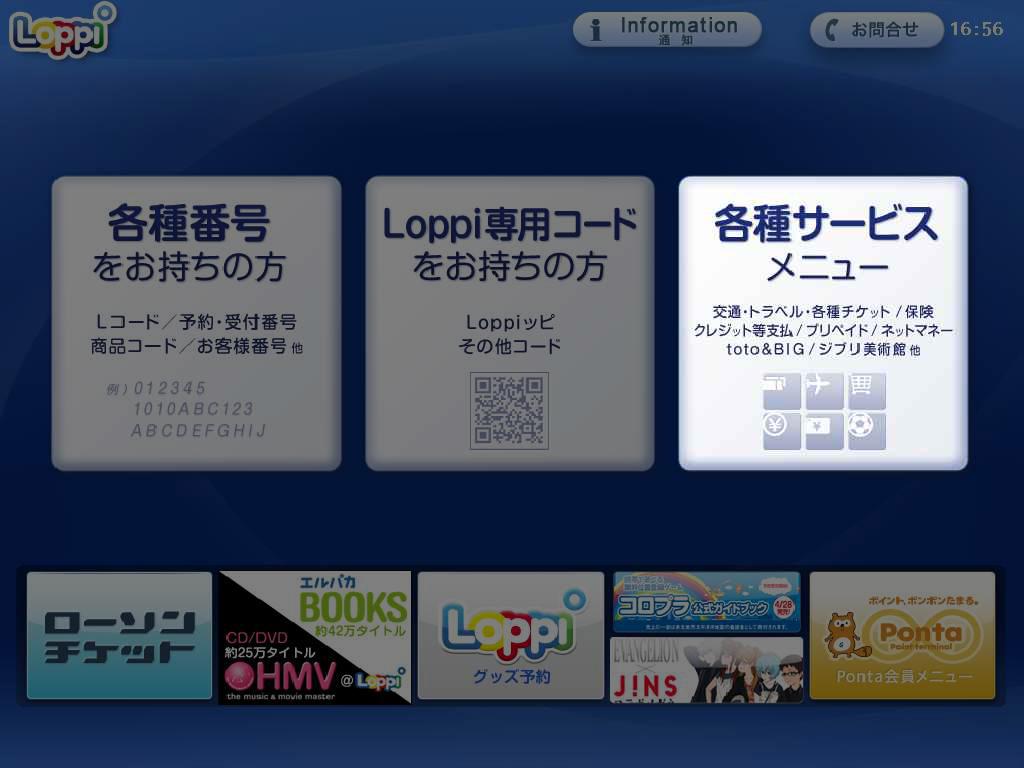1024x768 pixels.
Task: Click the 例) 012345 sample code text
Action: pos(156,389)
